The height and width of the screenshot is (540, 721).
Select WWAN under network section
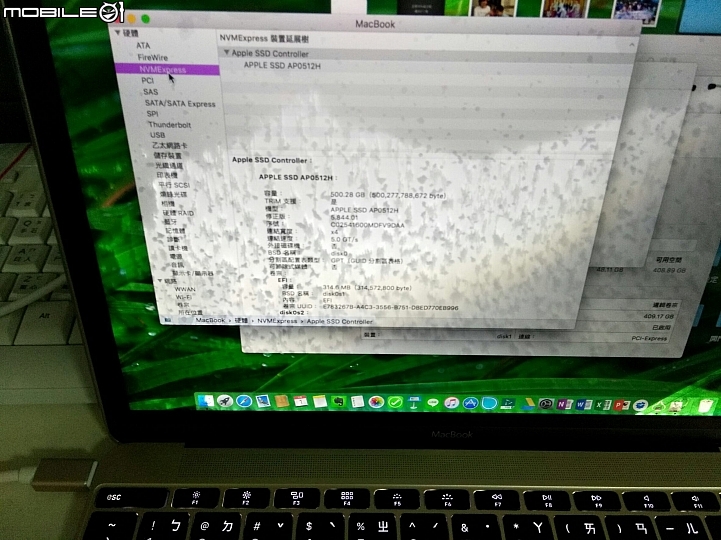coord(185,289)
